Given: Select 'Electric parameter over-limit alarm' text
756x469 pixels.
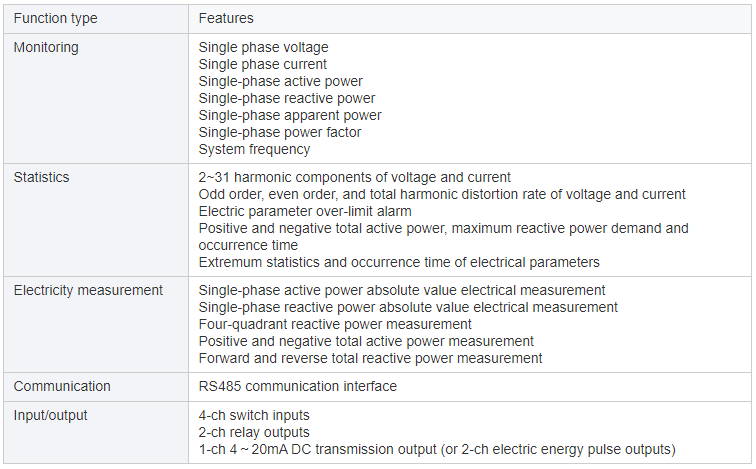Looking at the screenshot, I should pos(305,211).
